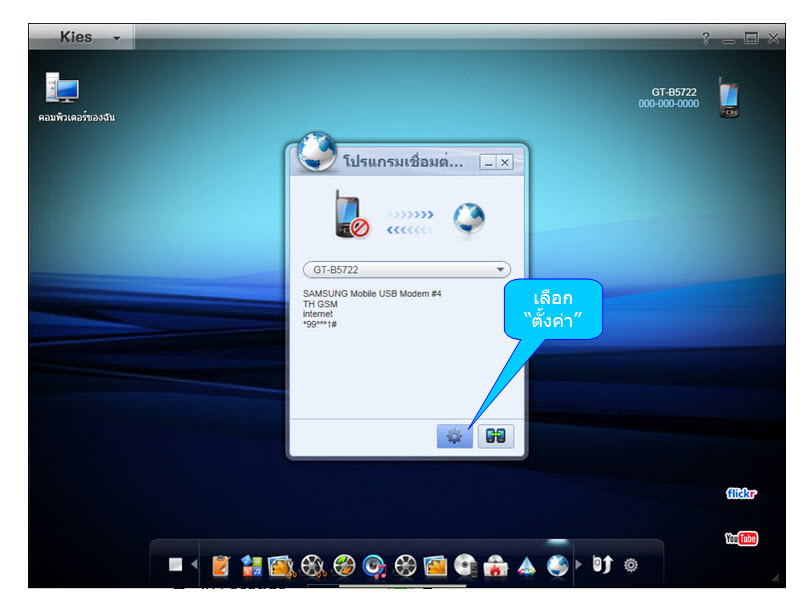Close the internet connection dialog

pyautogui.click(x=505, y=162)
